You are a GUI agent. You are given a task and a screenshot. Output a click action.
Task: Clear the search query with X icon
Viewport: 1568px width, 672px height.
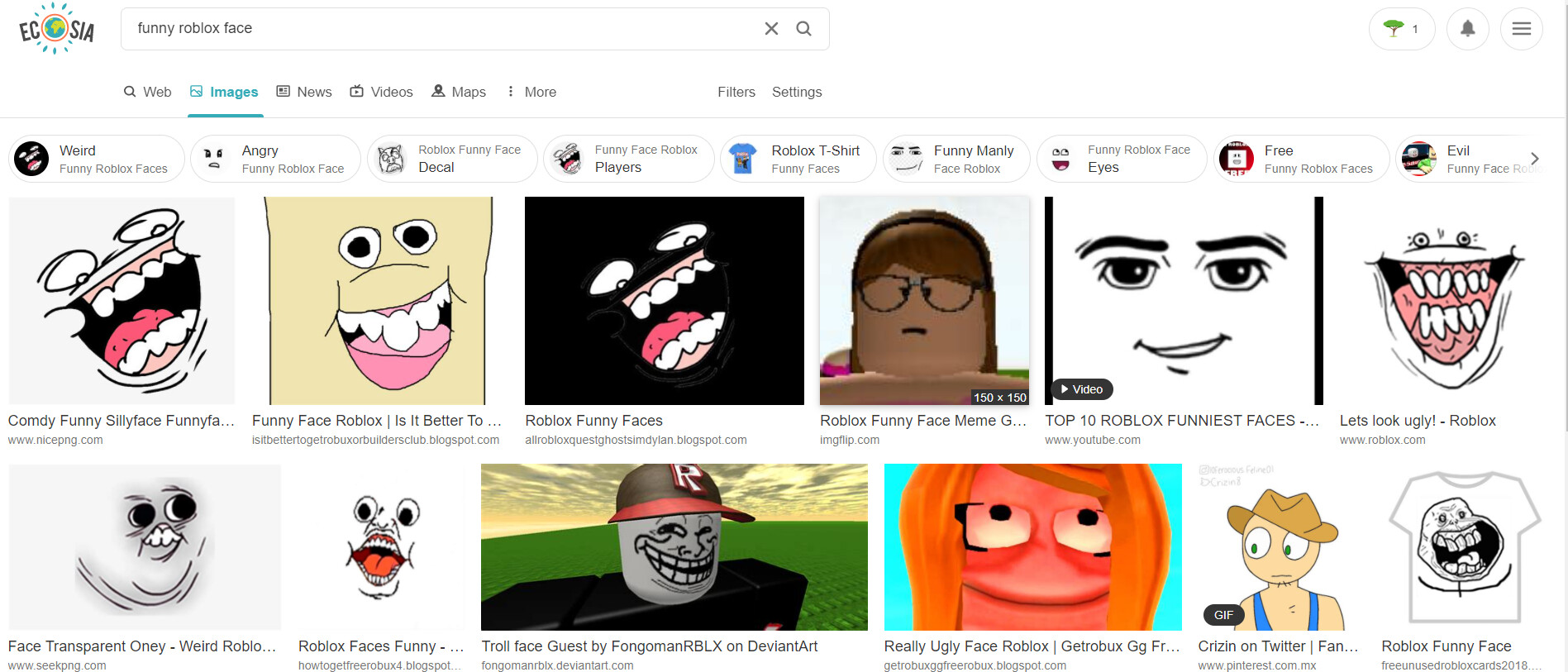pyautogui.click(x=771, y=29)
